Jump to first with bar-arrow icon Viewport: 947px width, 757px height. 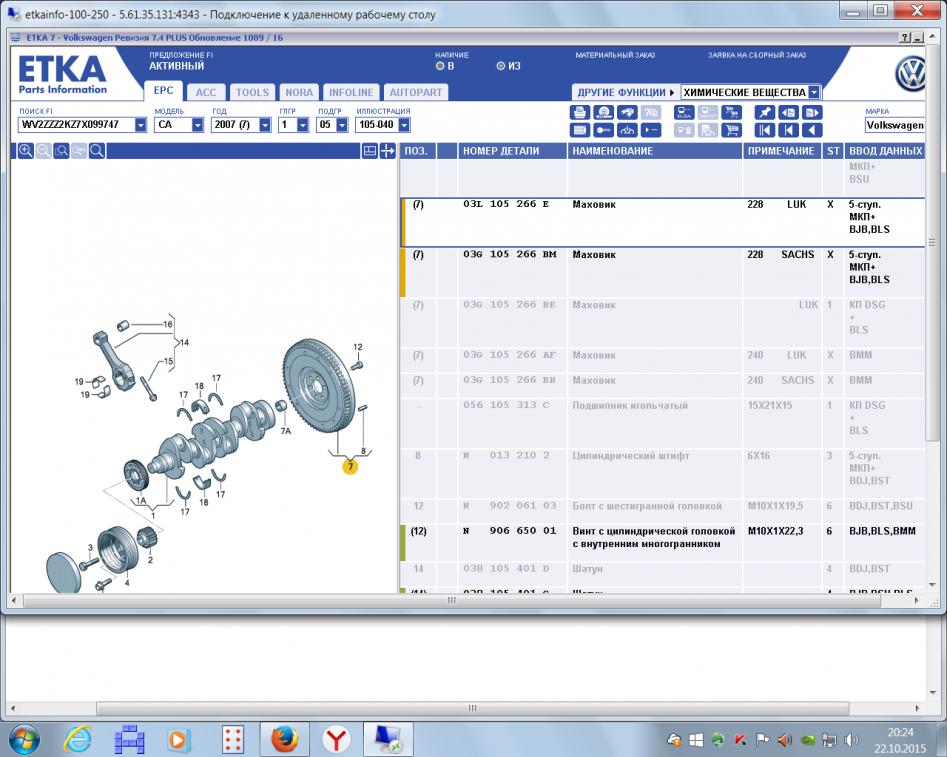[765, 130]
